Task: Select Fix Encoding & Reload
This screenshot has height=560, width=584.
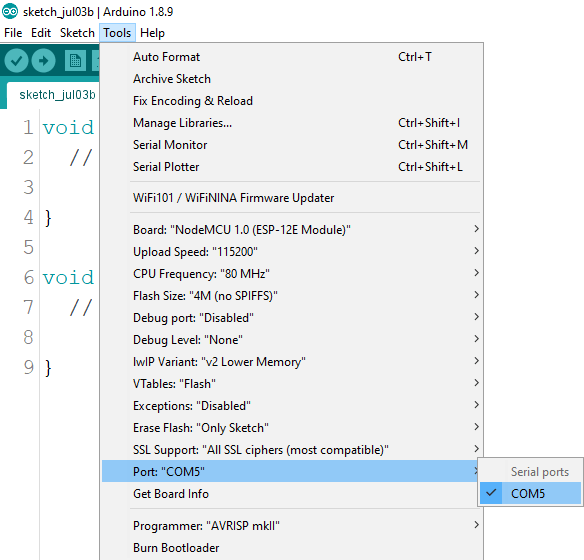Action: point(292,101)
